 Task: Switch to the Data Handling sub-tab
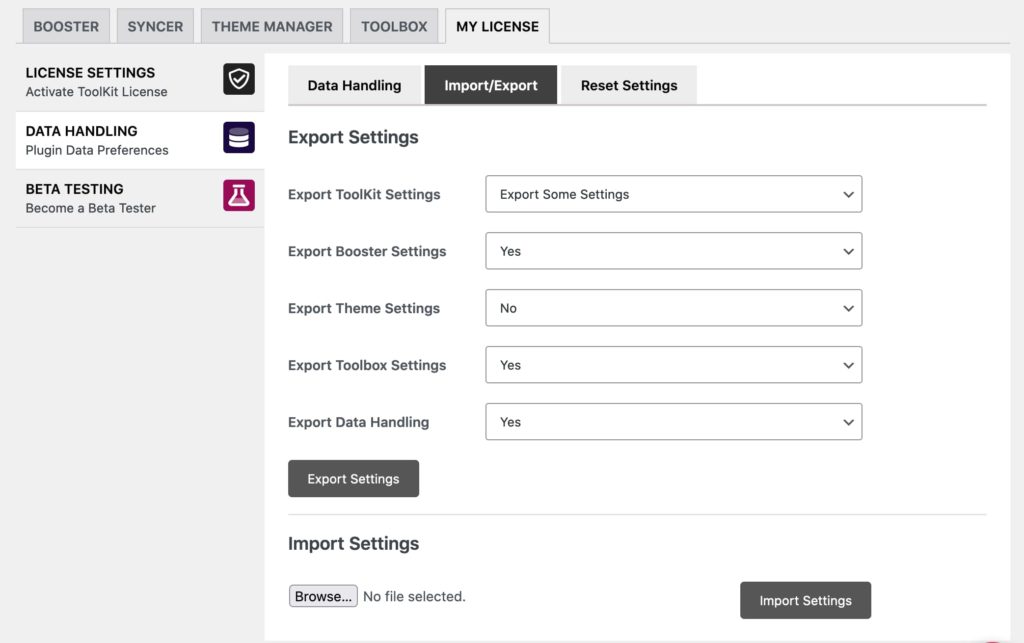(355, 85)
